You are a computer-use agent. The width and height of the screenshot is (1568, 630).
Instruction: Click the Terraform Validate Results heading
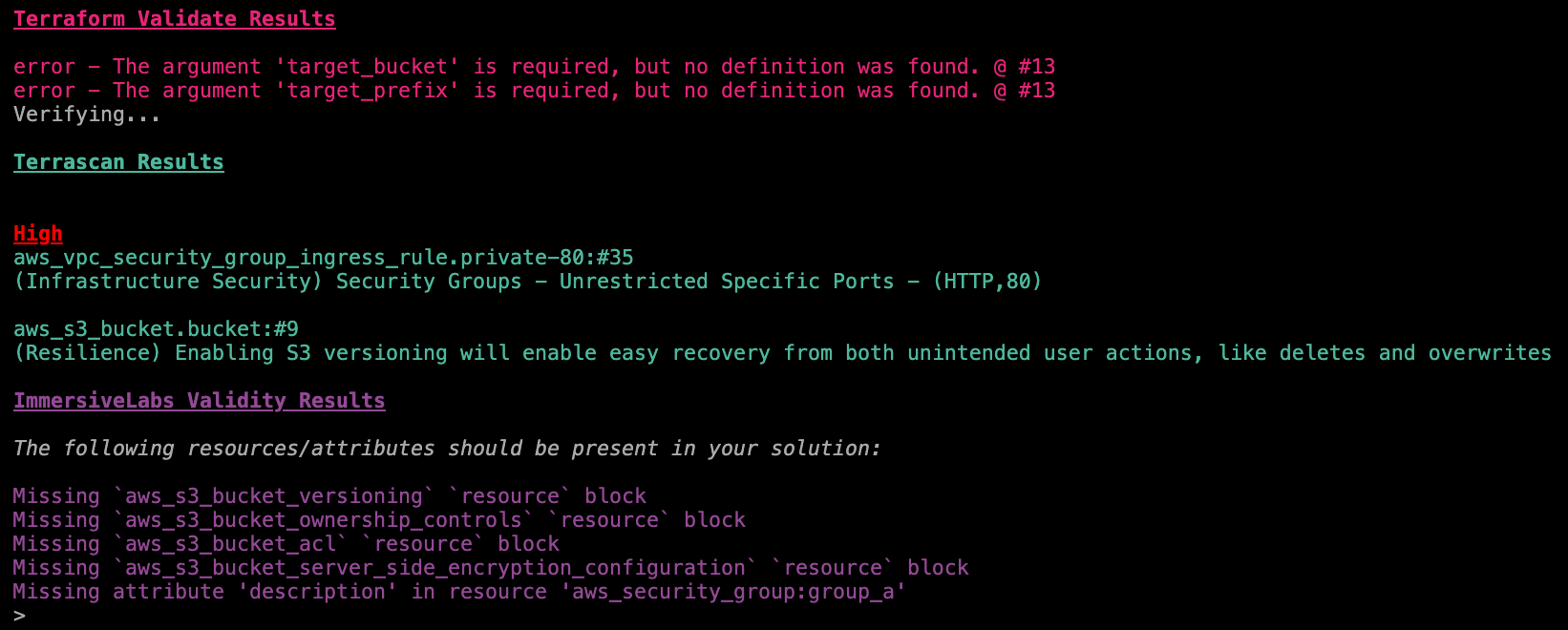coord(174,19)
